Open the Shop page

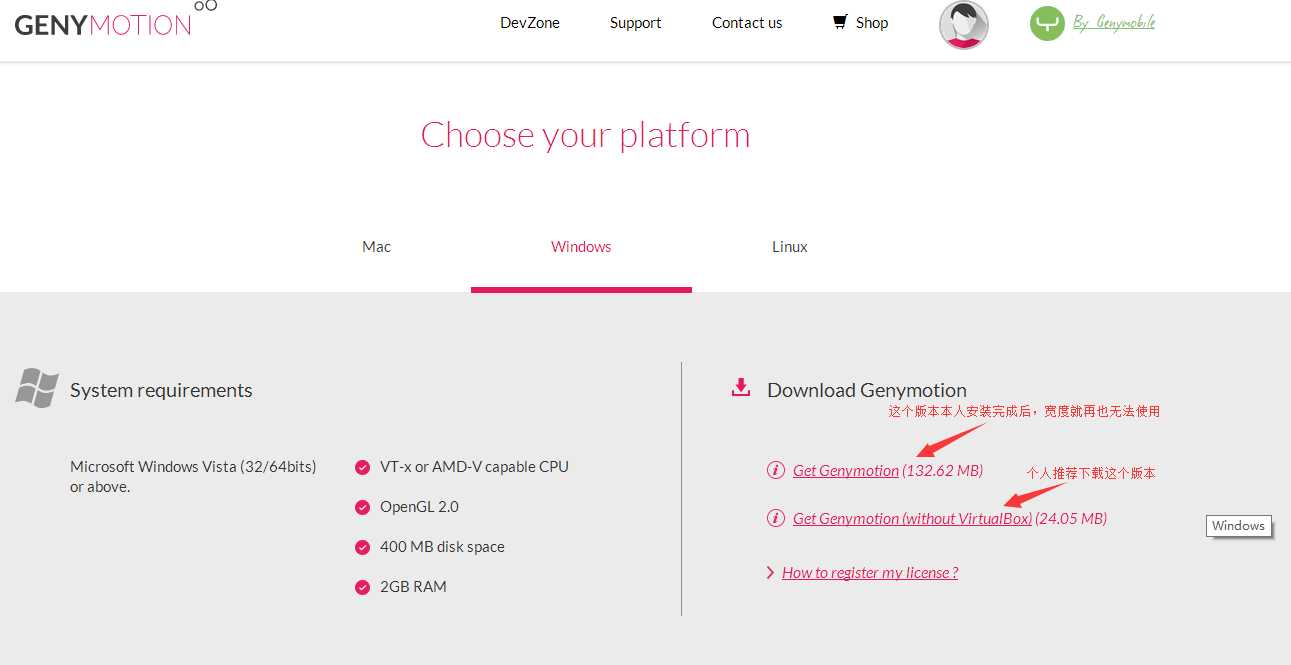[x=872, y=23]
